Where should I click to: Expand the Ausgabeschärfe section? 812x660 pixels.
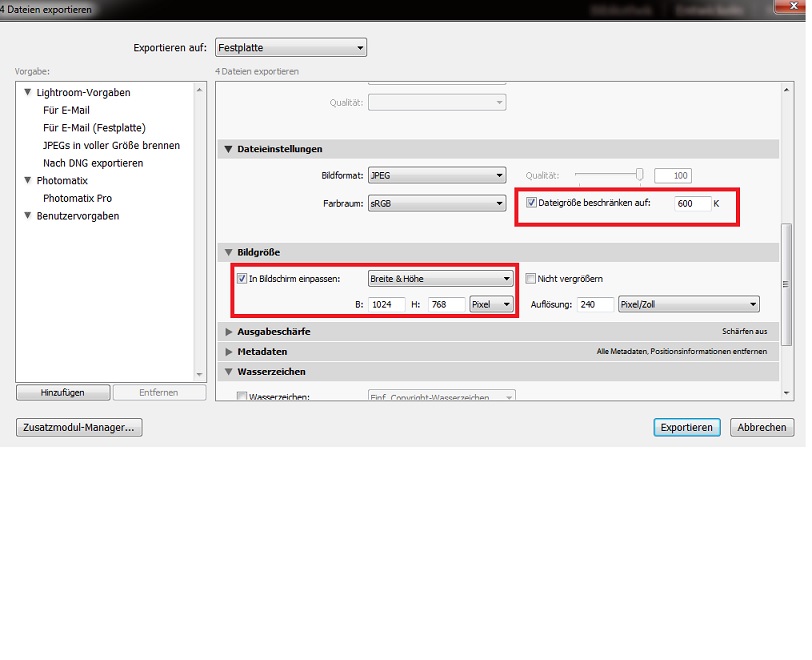tap(228, 332)
